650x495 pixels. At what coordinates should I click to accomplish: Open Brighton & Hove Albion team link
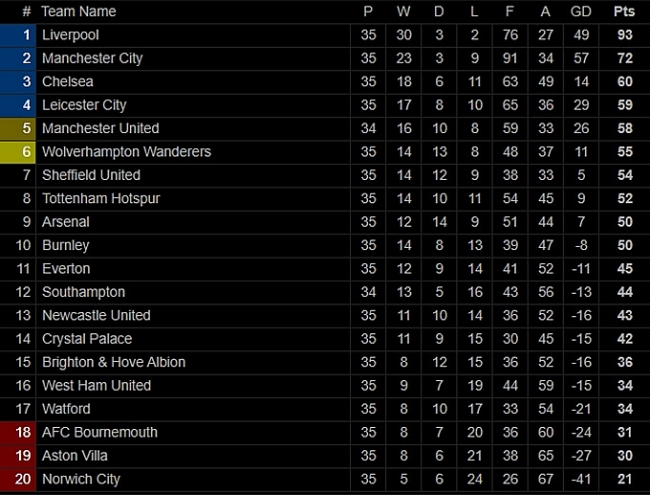tap(114, 362)
